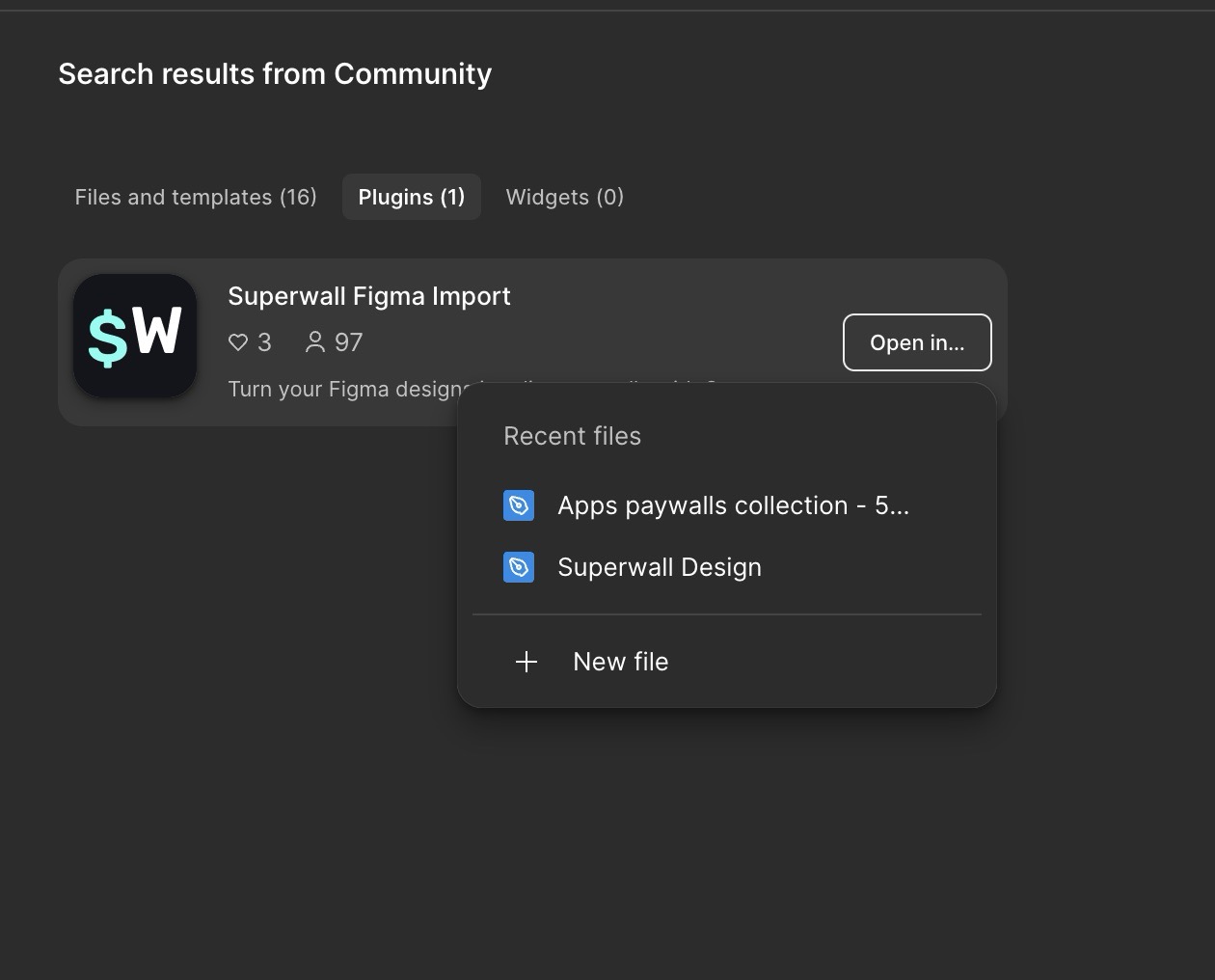1215x980 pixels.
Task: Switch to the Files and templates tab
Action: [x=195, y=197]
